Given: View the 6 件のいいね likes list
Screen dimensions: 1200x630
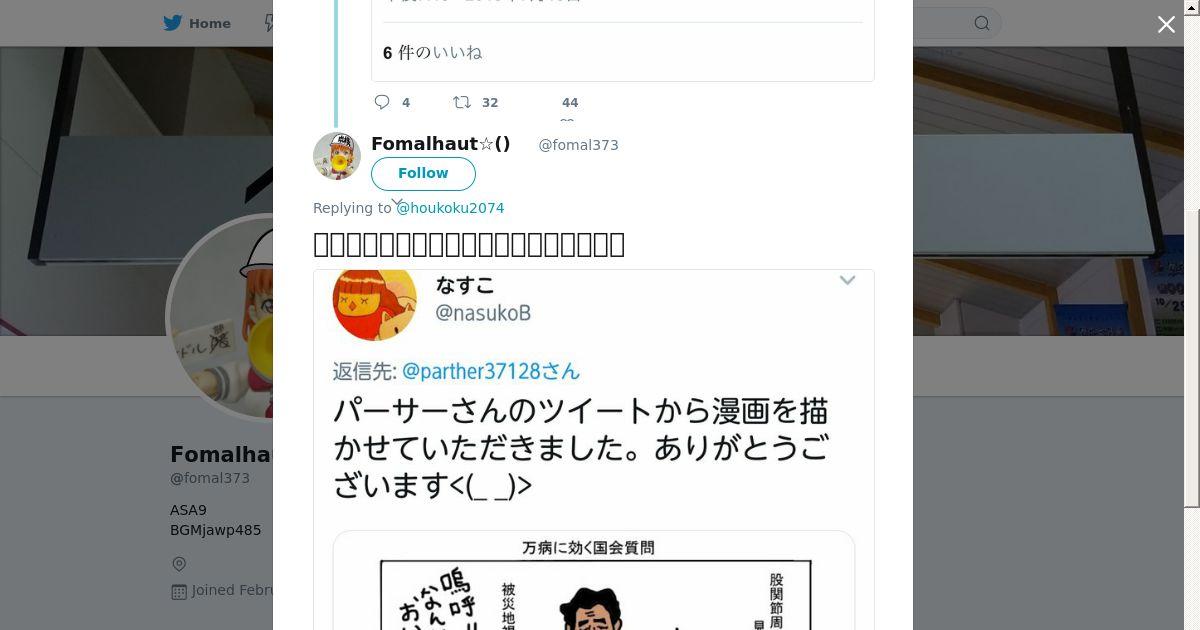Looking at the screenshot, I should click(432, 53).
